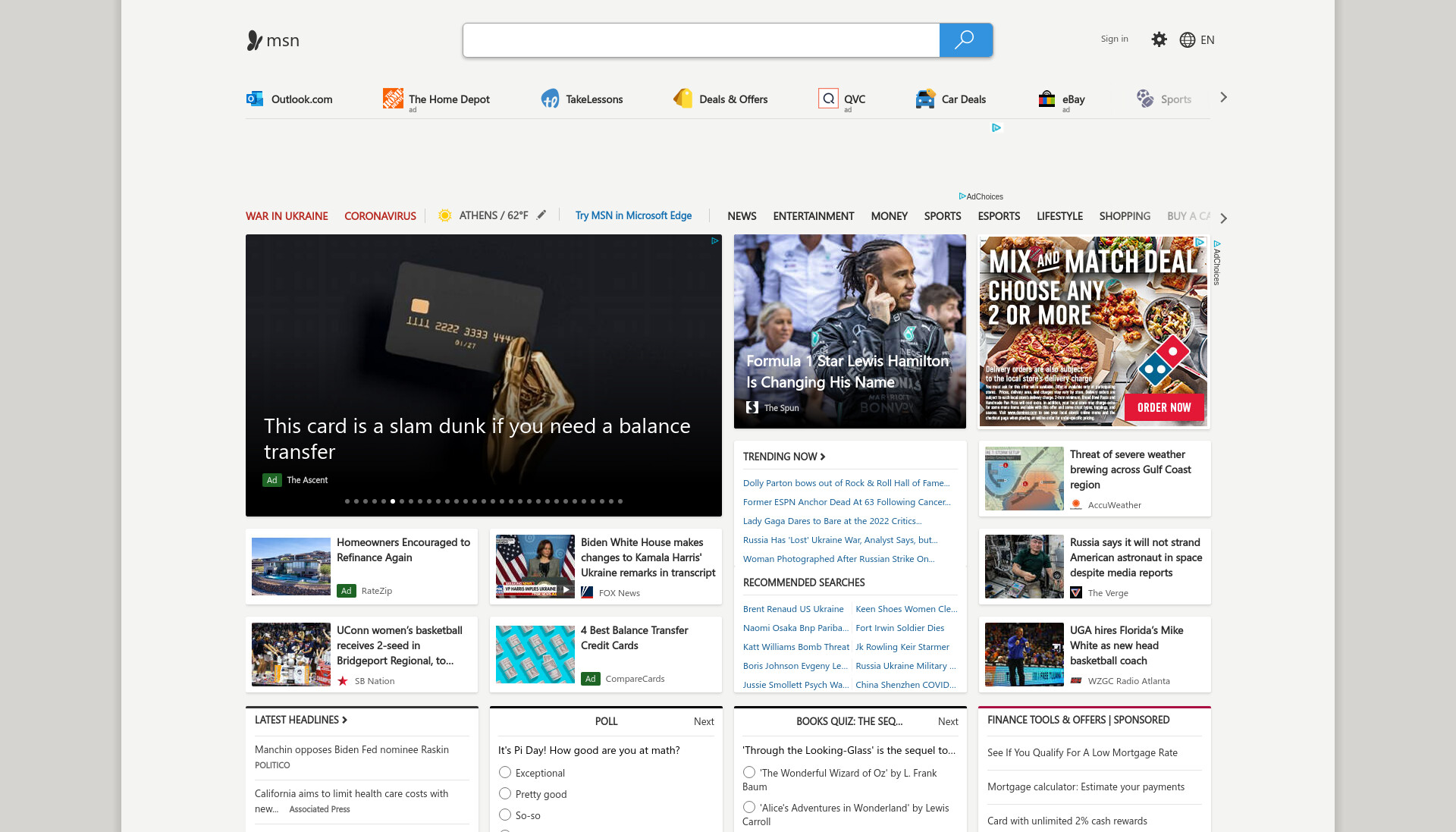Viewport: 1456px width, 832px height.
Task: Click the QVC icon
Action: (828, 99)
